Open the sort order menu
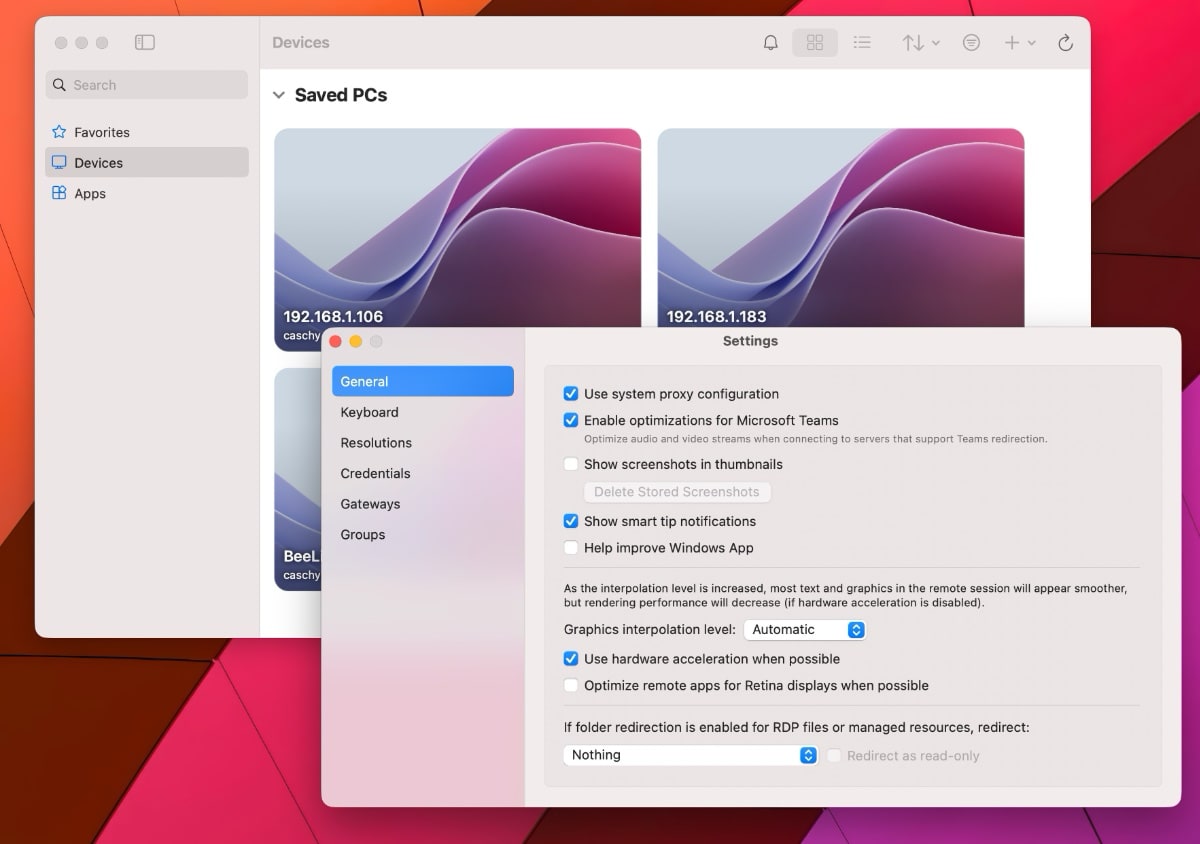Viewport: 1200px width, 844px height. pos(920,43)
